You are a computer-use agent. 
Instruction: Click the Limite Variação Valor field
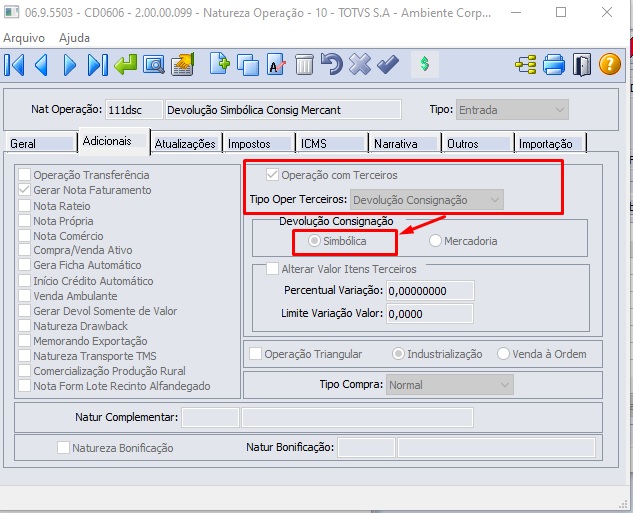[x=430, y=314]
